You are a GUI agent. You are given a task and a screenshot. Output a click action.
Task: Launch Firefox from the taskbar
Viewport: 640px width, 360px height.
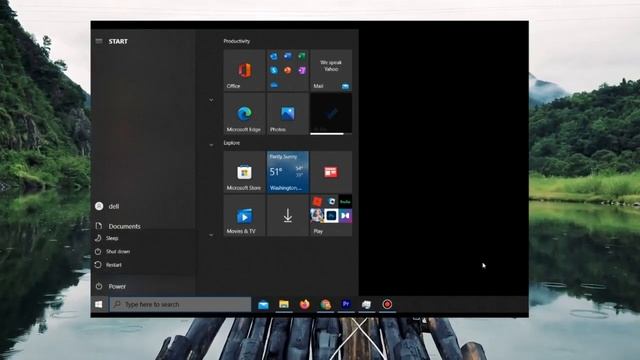pyautogui.click(x=304, y=304)
